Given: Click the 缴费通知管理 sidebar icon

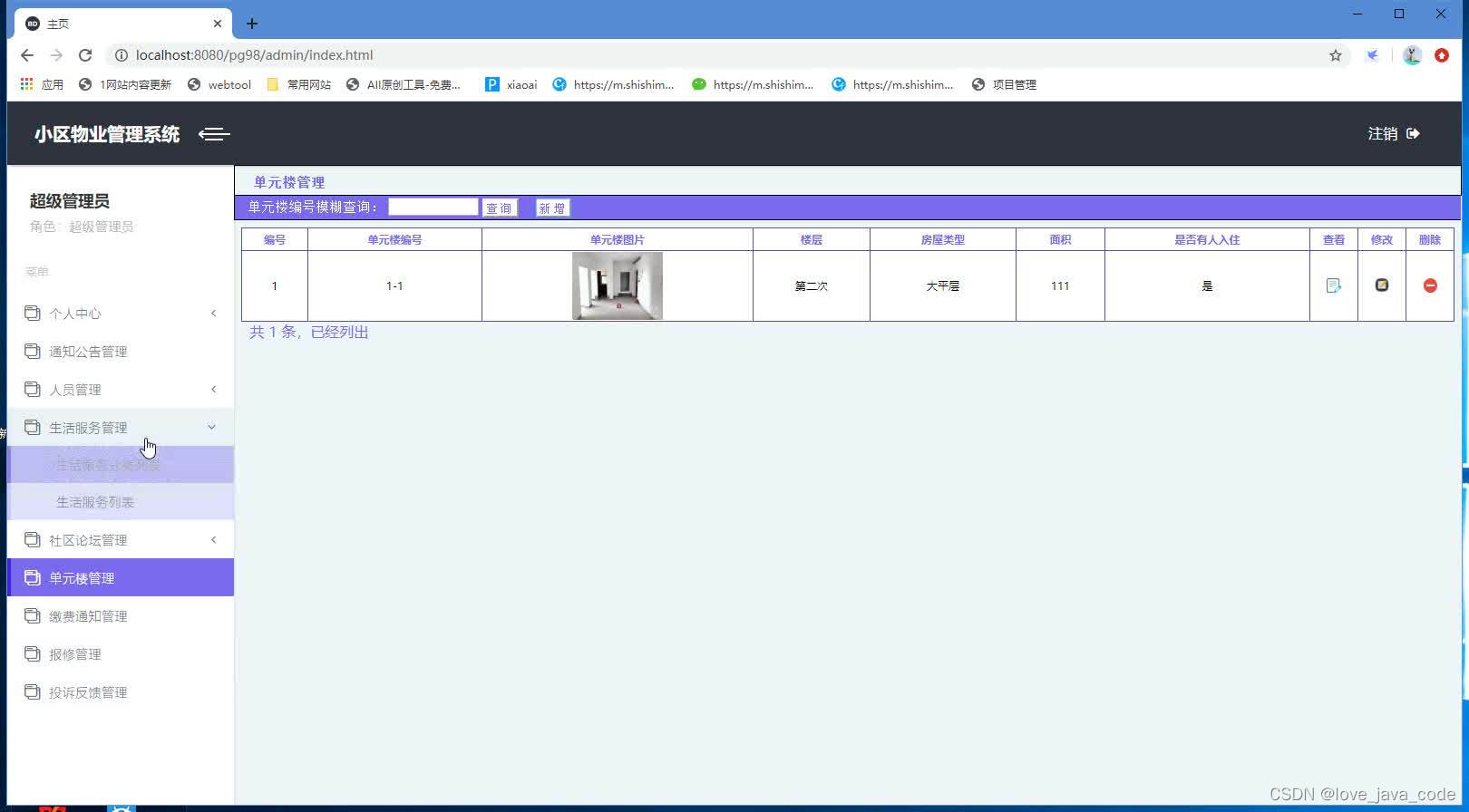Looking at the screenshot, I should pyautogui.click(x=33, y=616).
